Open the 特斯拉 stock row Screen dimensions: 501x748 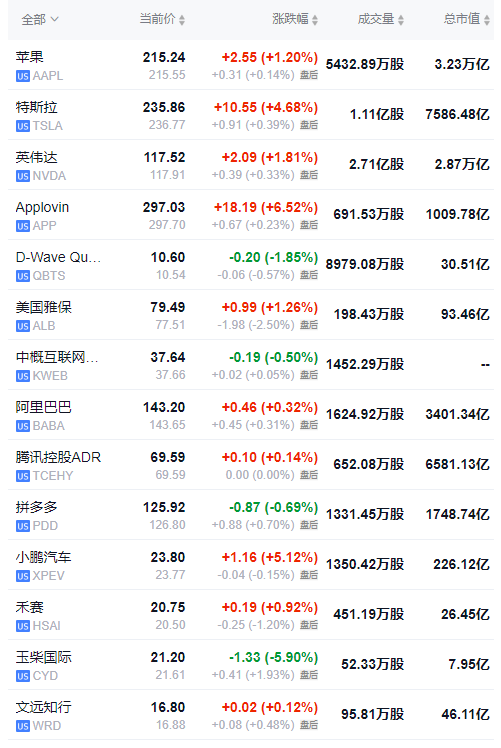[251, 115]
